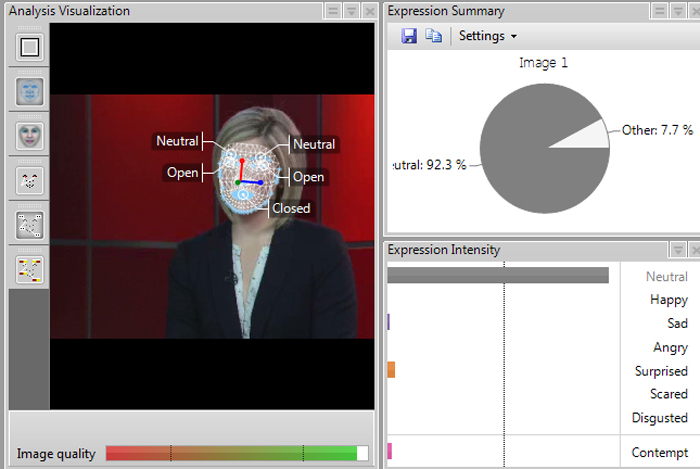The width and height of the screenshot is (700, 469).
Task: Toggle the face bounding box display icon
Action: (29, 47)
